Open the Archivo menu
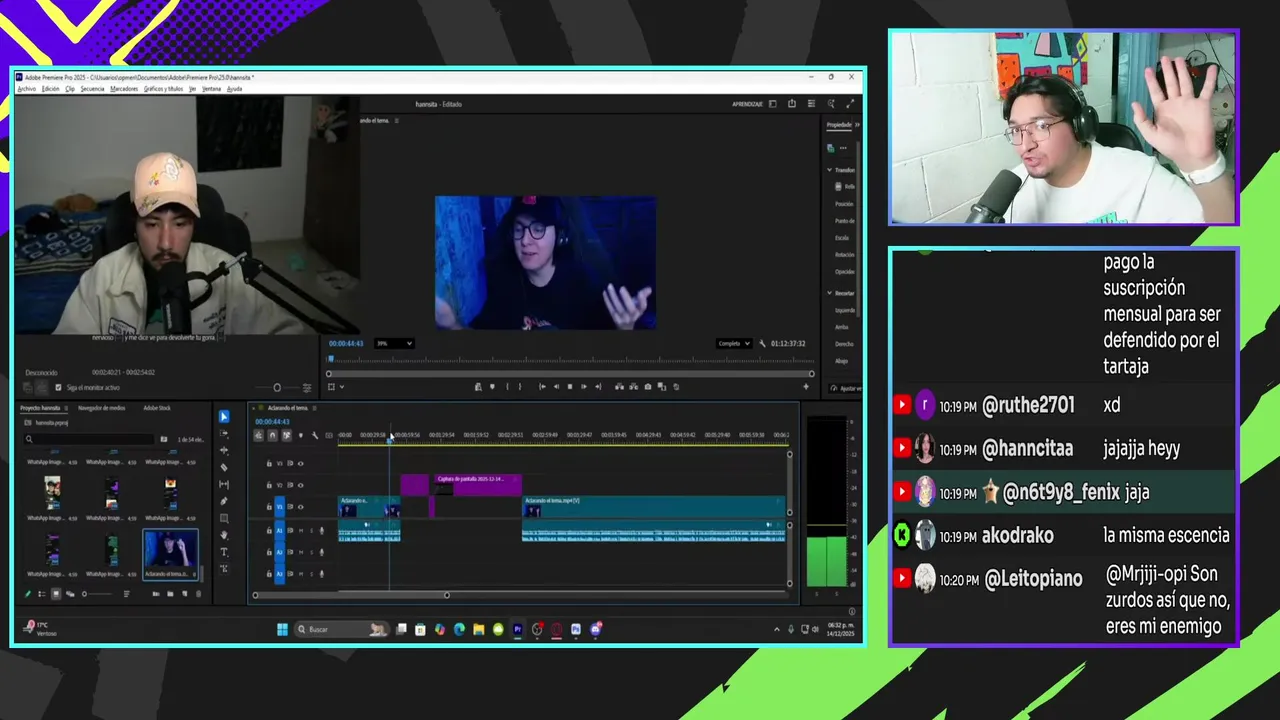The height and width of the screenshot is (720, 1280). (26, 89)
